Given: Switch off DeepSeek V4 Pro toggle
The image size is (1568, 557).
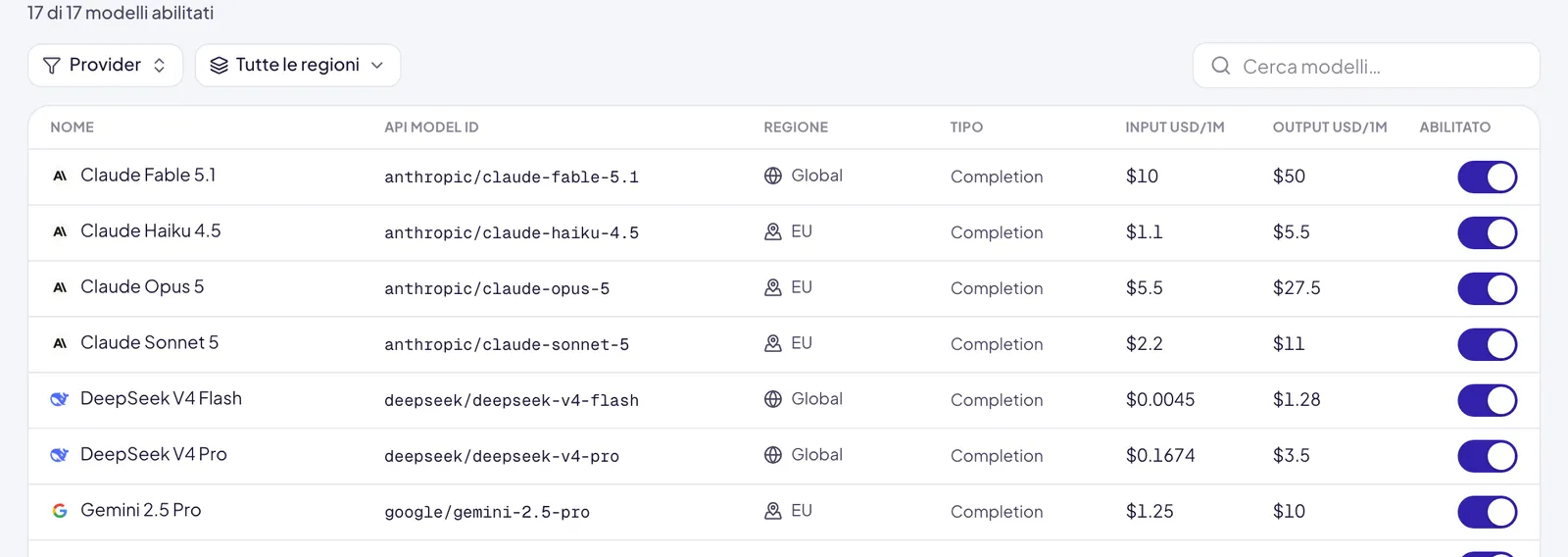Looking at the screenshot, I should coord(1488,457).
